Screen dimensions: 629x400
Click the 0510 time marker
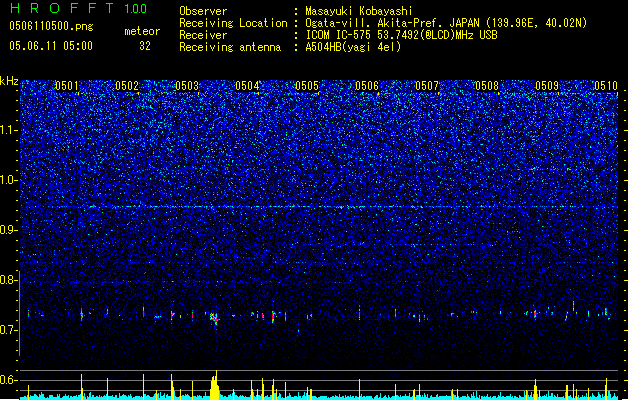click(606, 86)
